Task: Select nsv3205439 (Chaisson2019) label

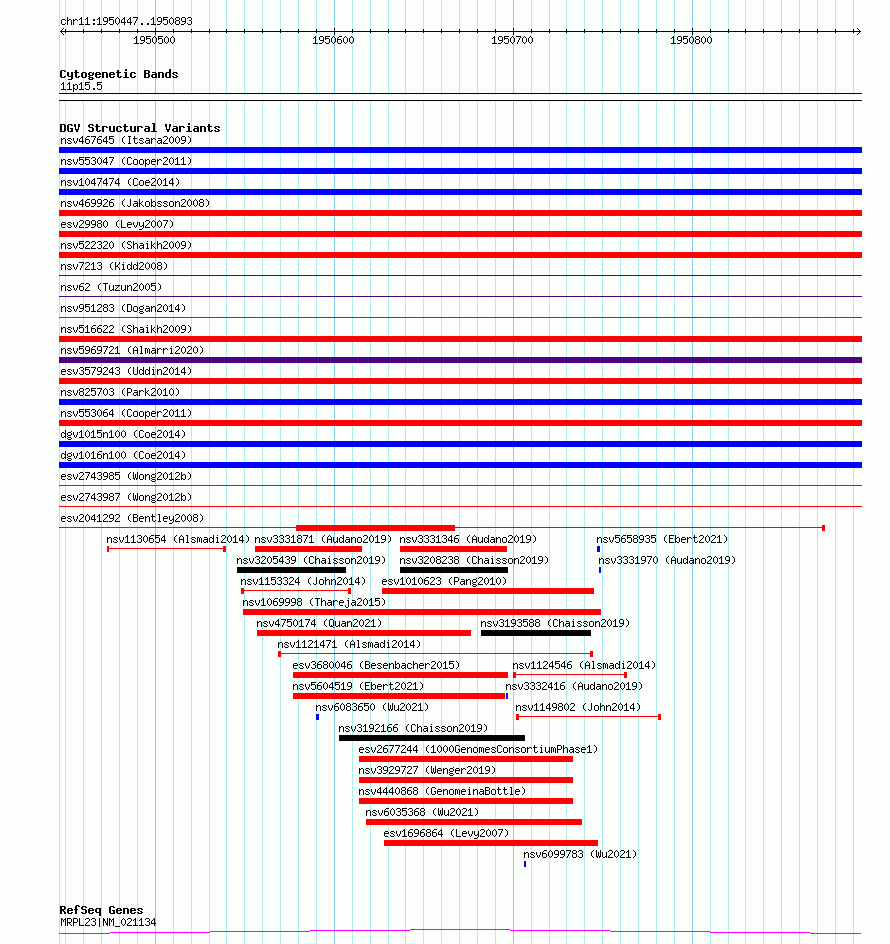Action: pos(311,560)
